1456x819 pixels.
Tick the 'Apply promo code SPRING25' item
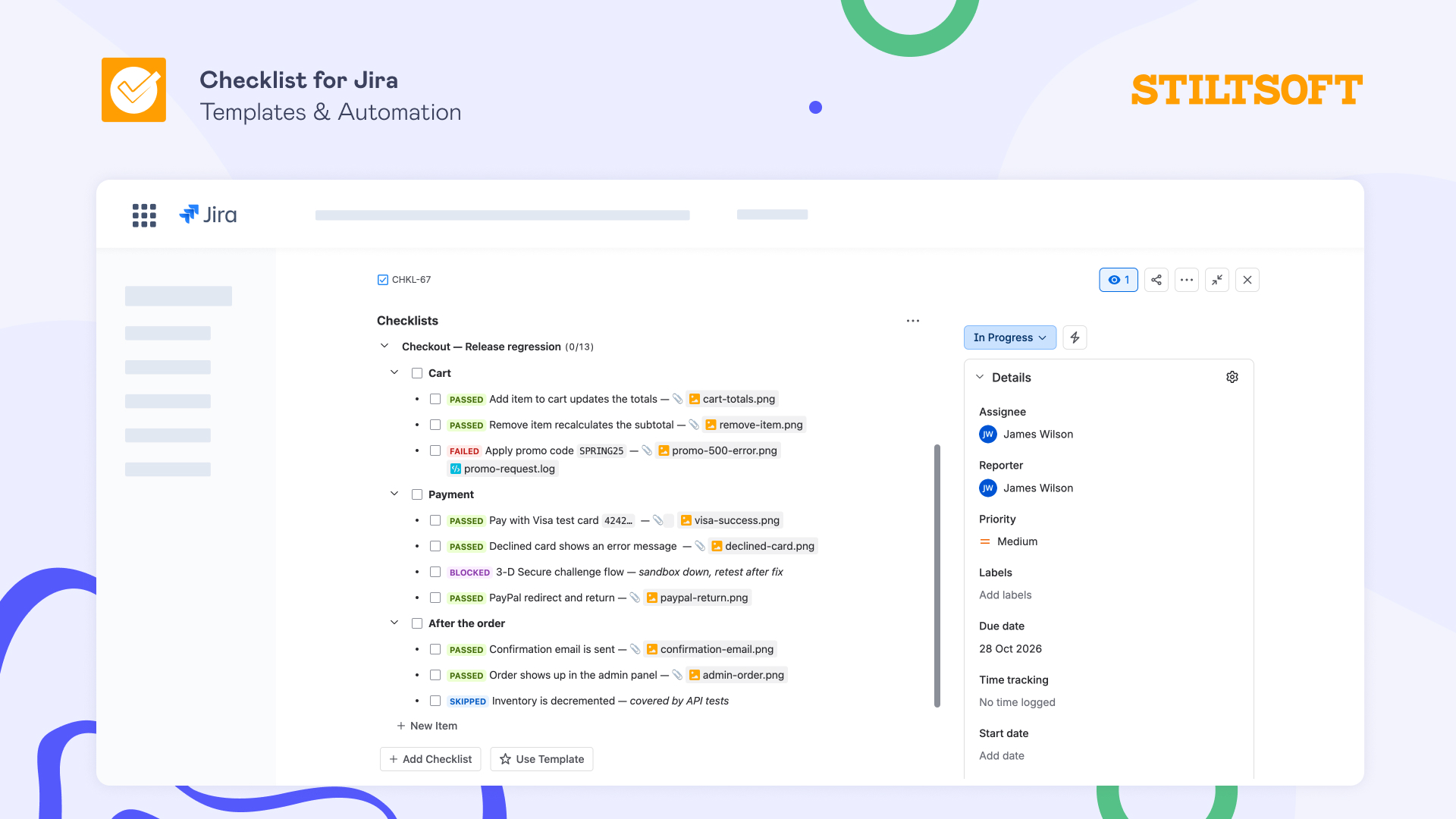click(435, 450)
